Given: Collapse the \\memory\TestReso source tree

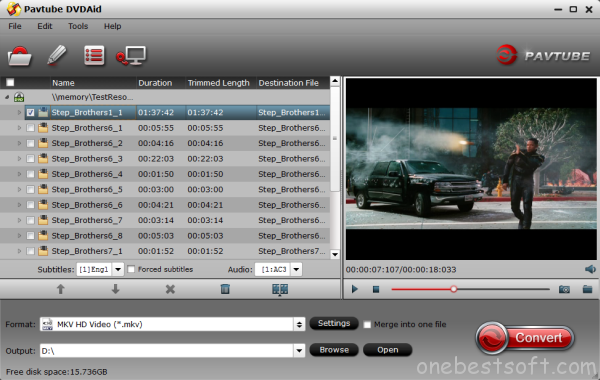Looking at the screenshot, I should pos(7,97).
